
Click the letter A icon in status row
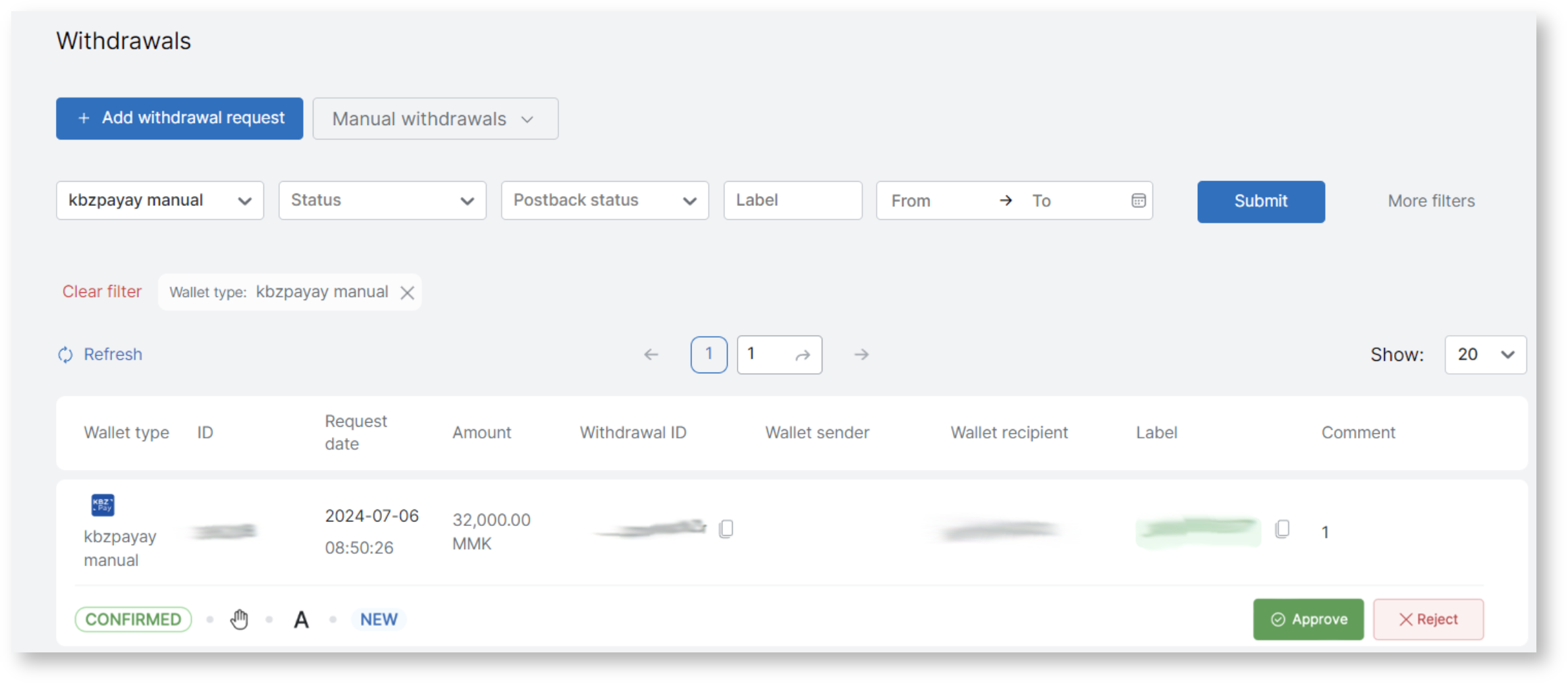pyautogui.click(x=301, y=619)
